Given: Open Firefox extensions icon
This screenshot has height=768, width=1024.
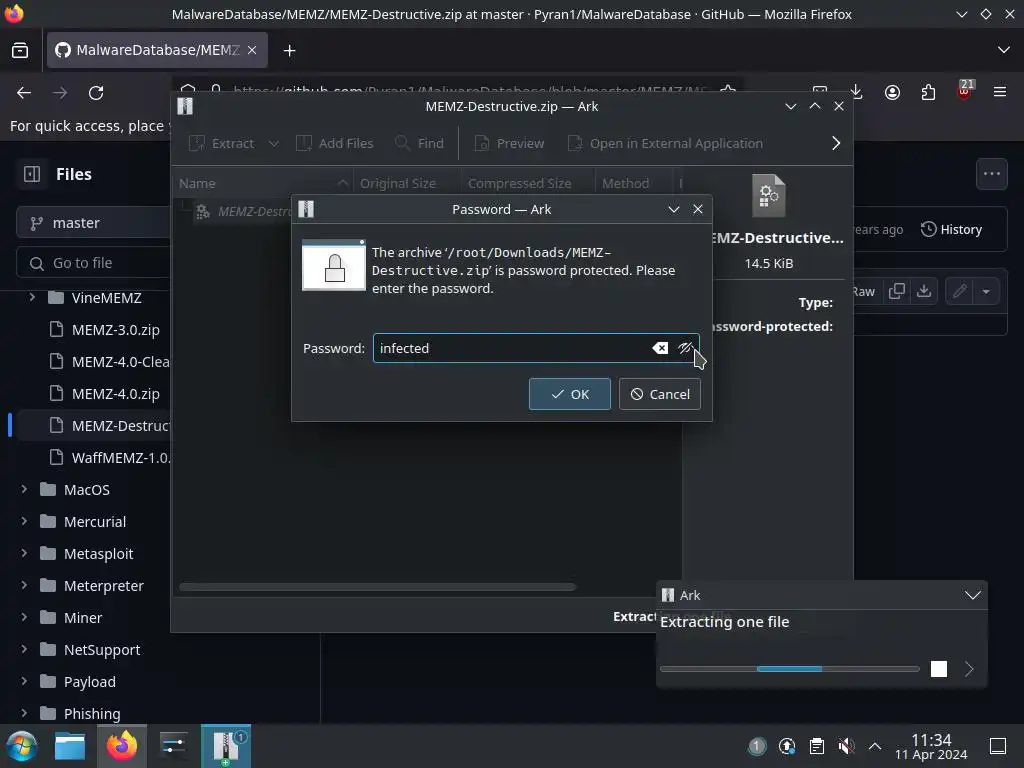Looking at the screenshot, I should [928, 93].
